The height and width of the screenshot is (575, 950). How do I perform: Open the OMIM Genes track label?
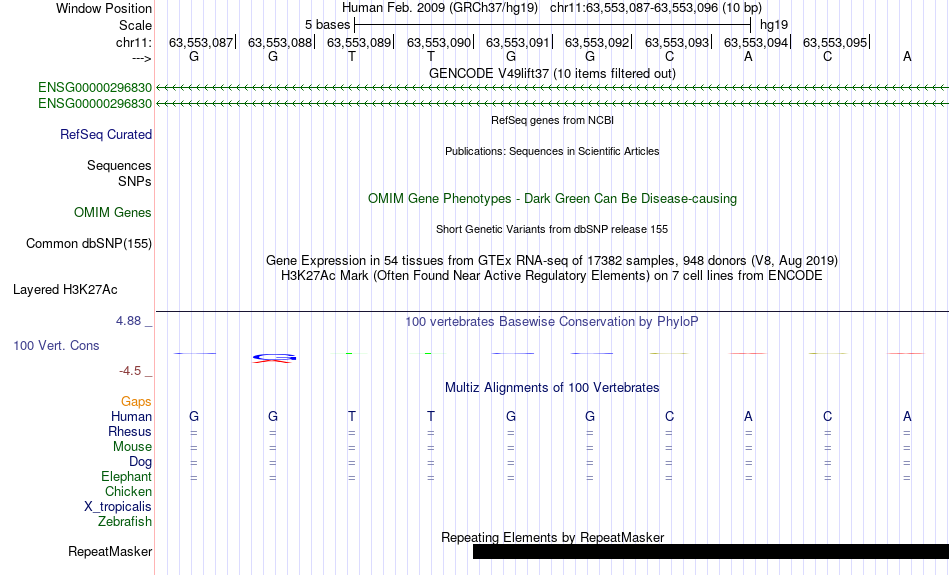tap(113, 213)
